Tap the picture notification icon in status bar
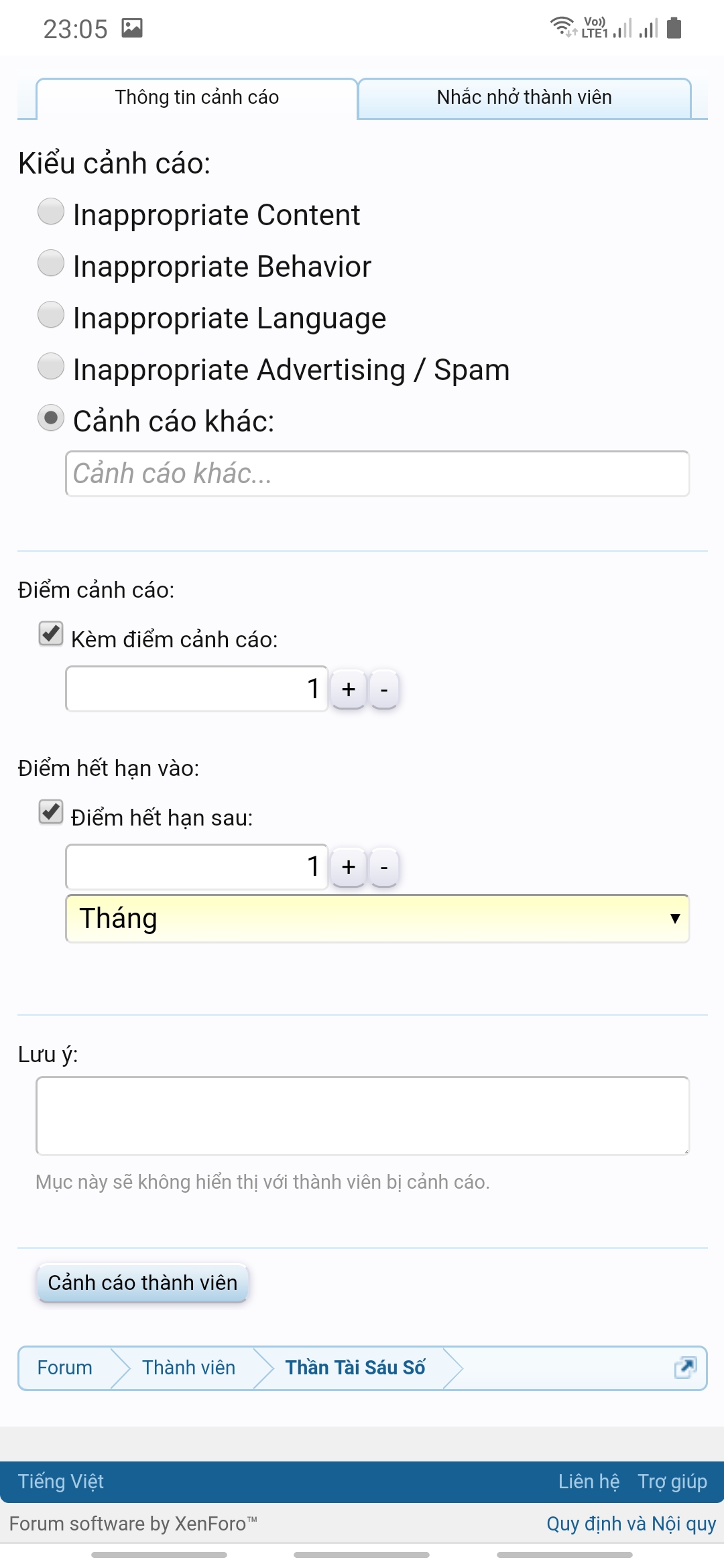Viewport: 724px width, 1568px height. 132,28
